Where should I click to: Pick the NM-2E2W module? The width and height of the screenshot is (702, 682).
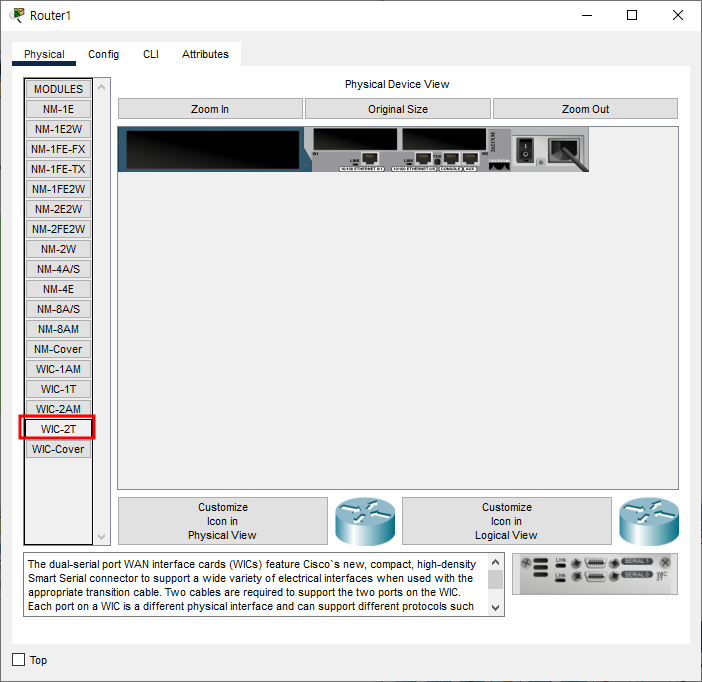click(58, 209)
